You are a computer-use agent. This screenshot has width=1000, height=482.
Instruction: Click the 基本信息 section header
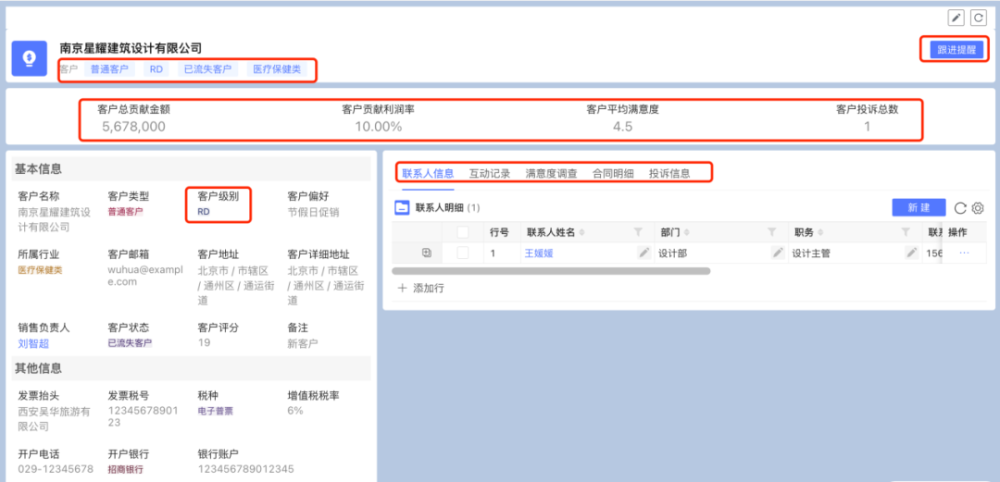click(x=191, y=169)
